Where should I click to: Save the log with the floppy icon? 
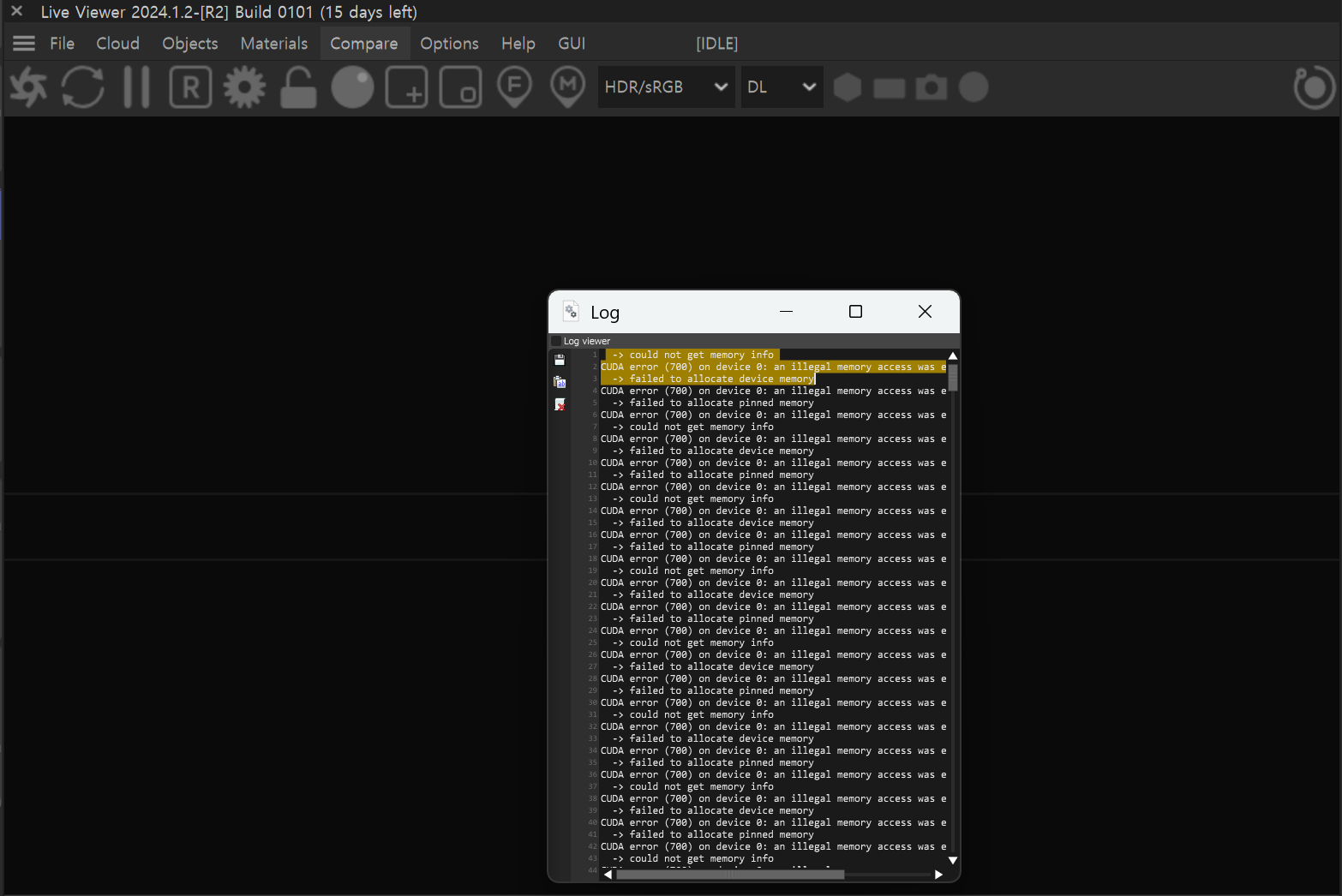[x=560, y=360]
